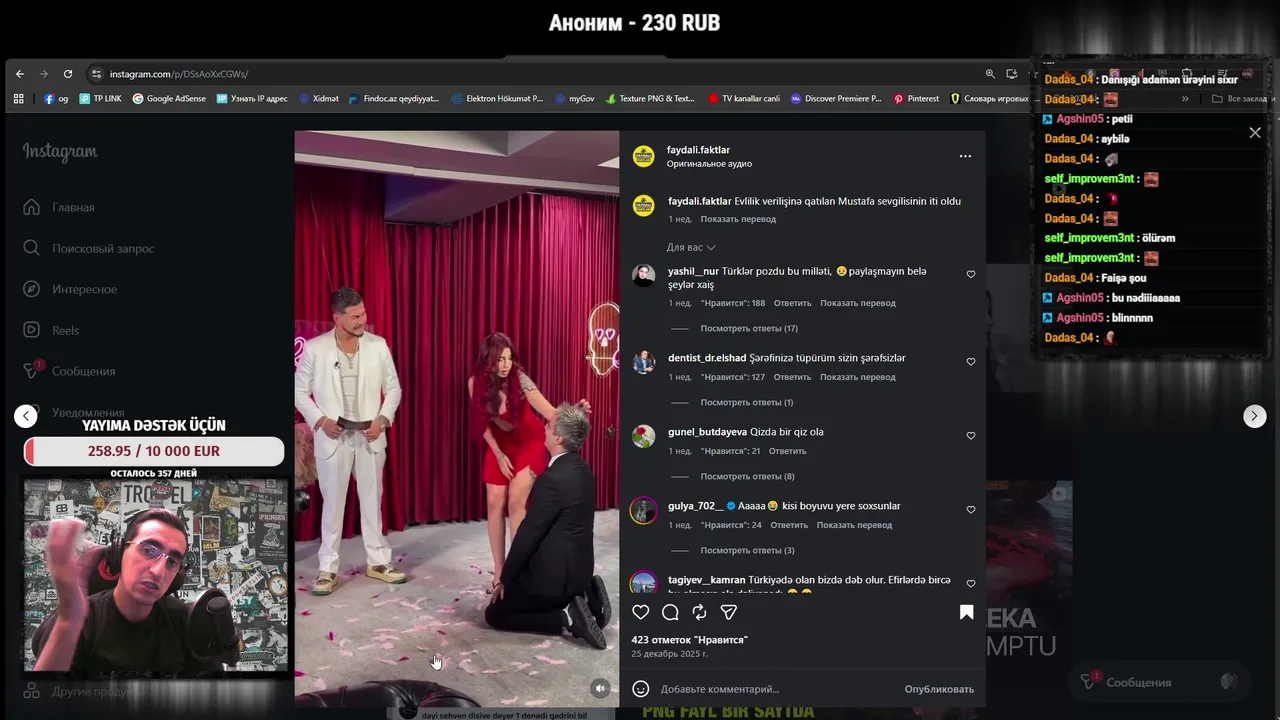Click Оригинальное аудио link

pyautogui.click(x=709, y=164)
